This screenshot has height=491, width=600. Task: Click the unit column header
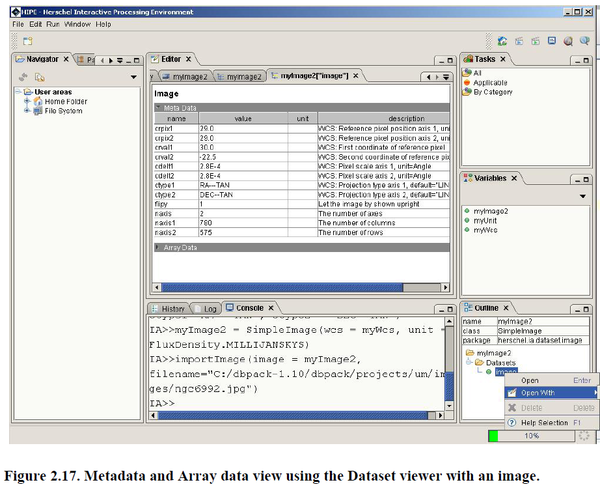[302, 119]
